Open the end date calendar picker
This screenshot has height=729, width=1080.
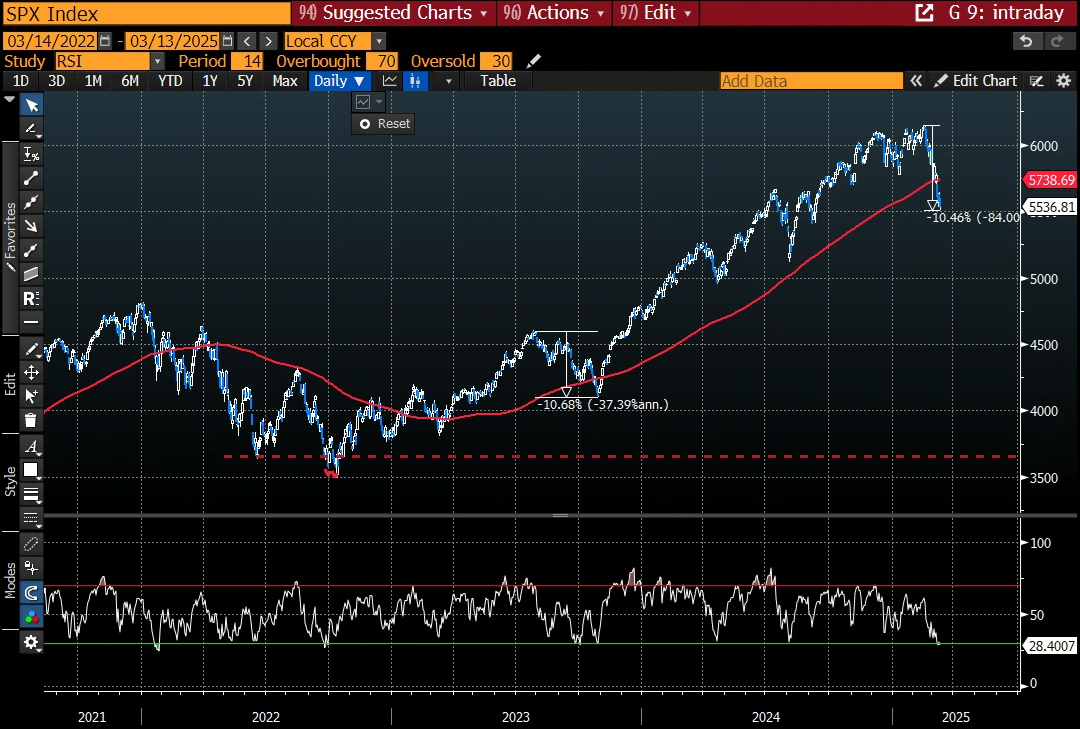pyautogui.click(x=227, y=41)
